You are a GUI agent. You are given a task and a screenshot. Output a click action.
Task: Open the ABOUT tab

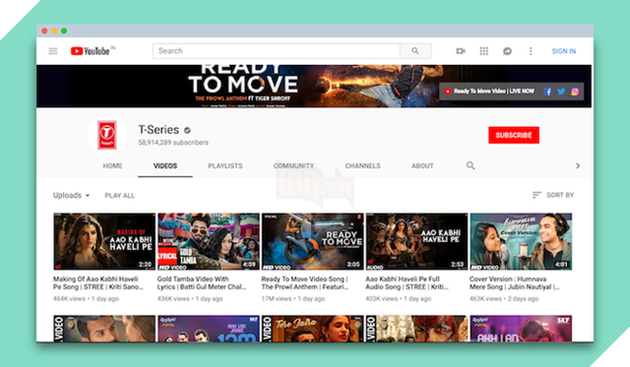tap(422, 166)
